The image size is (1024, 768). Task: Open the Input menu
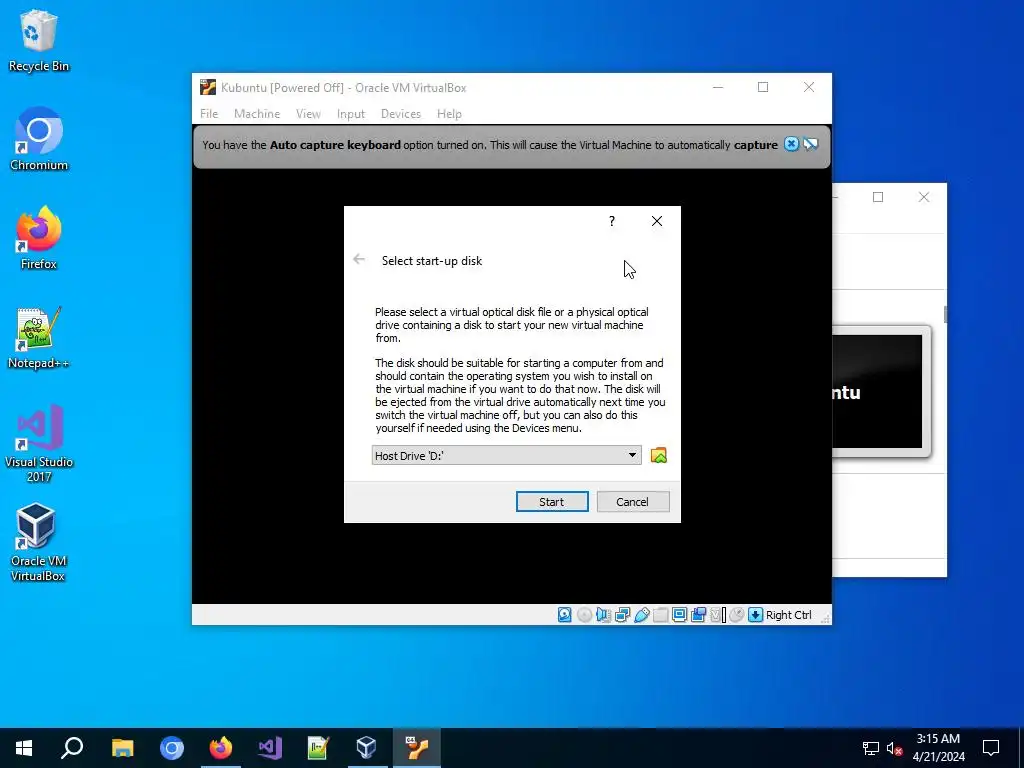tap(351, 114)
